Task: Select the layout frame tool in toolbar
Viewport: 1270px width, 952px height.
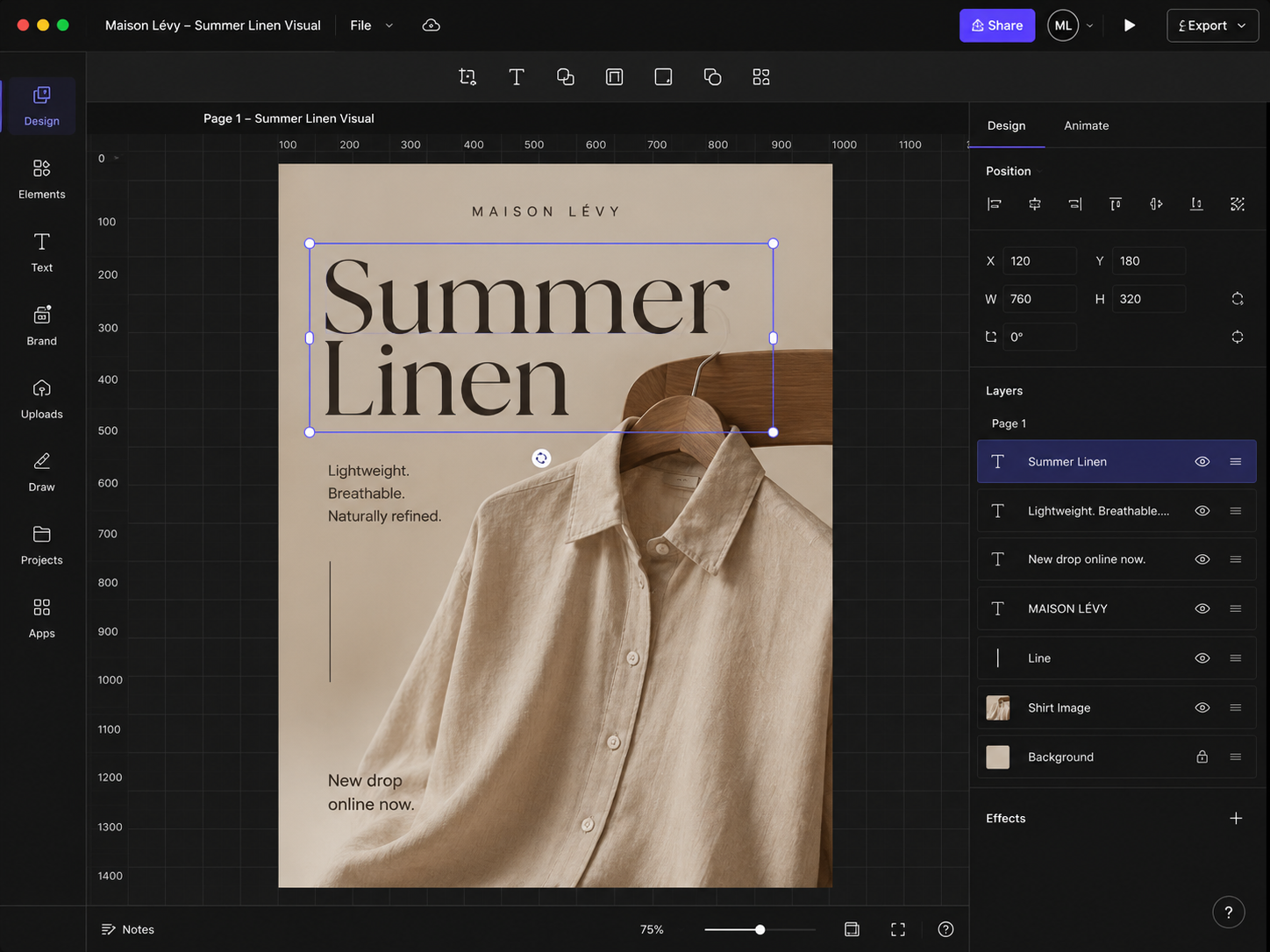Action: pyautogui.click(x=615, y=77)
